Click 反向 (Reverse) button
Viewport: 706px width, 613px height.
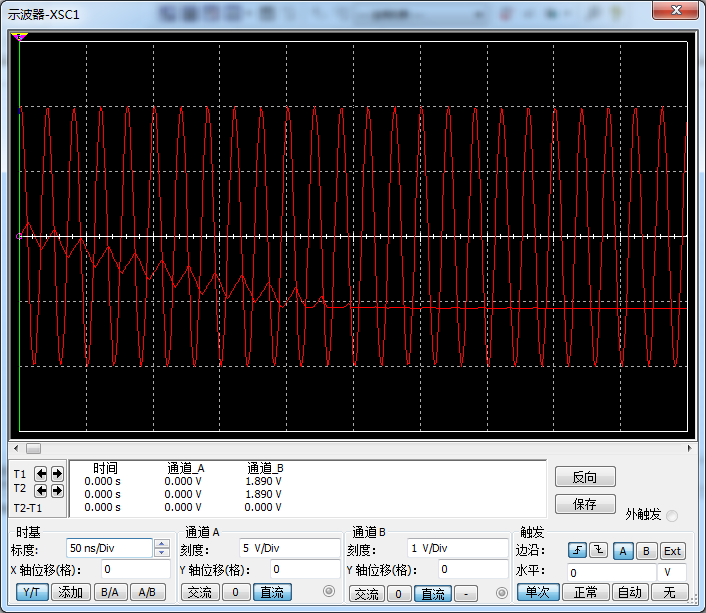point(585,477)
